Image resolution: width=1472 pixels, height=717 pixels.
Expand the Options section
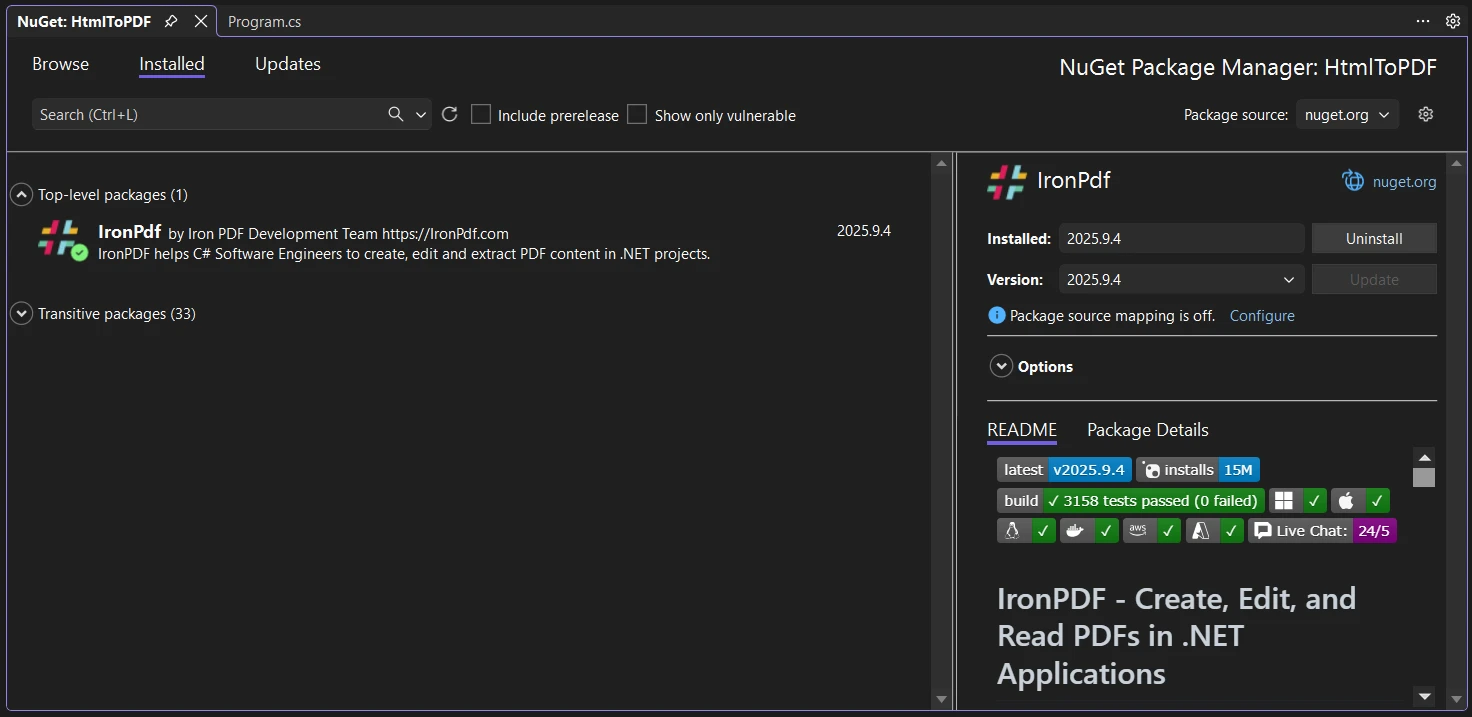click(x=1001, y=367)
